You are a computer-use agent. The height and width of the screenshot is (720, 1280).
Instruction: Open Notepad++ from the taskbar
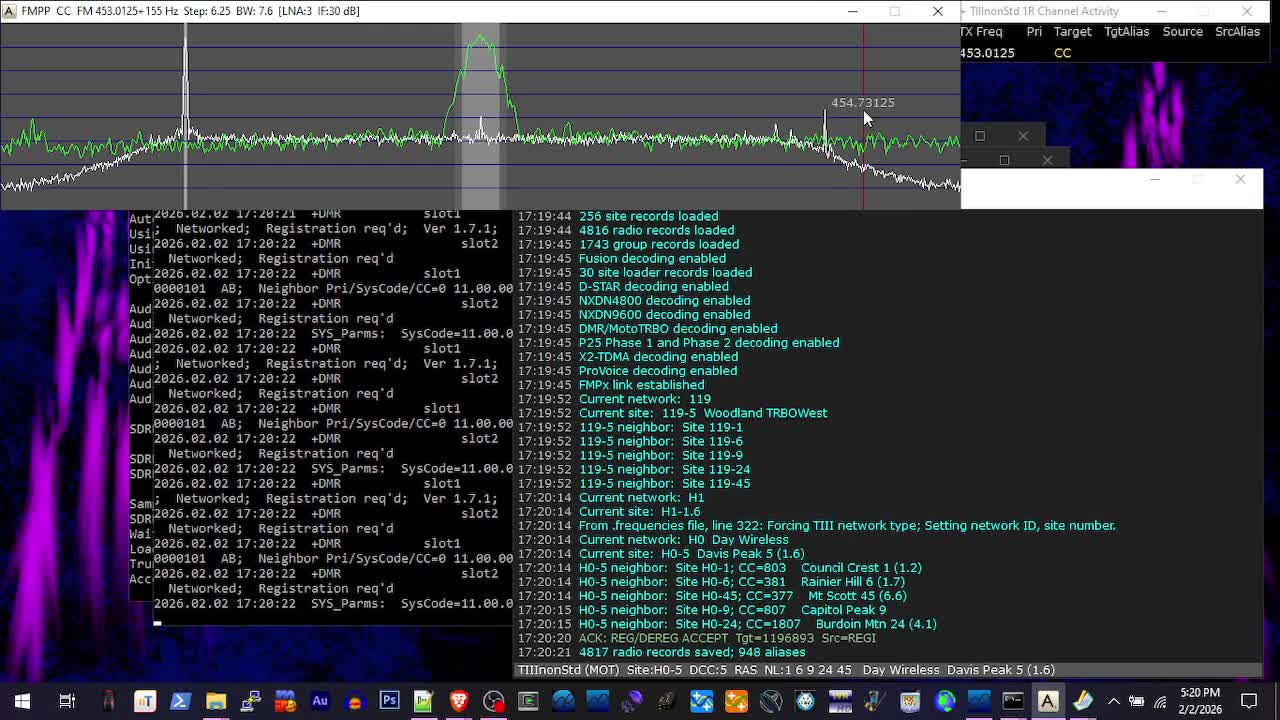[423, 701]
